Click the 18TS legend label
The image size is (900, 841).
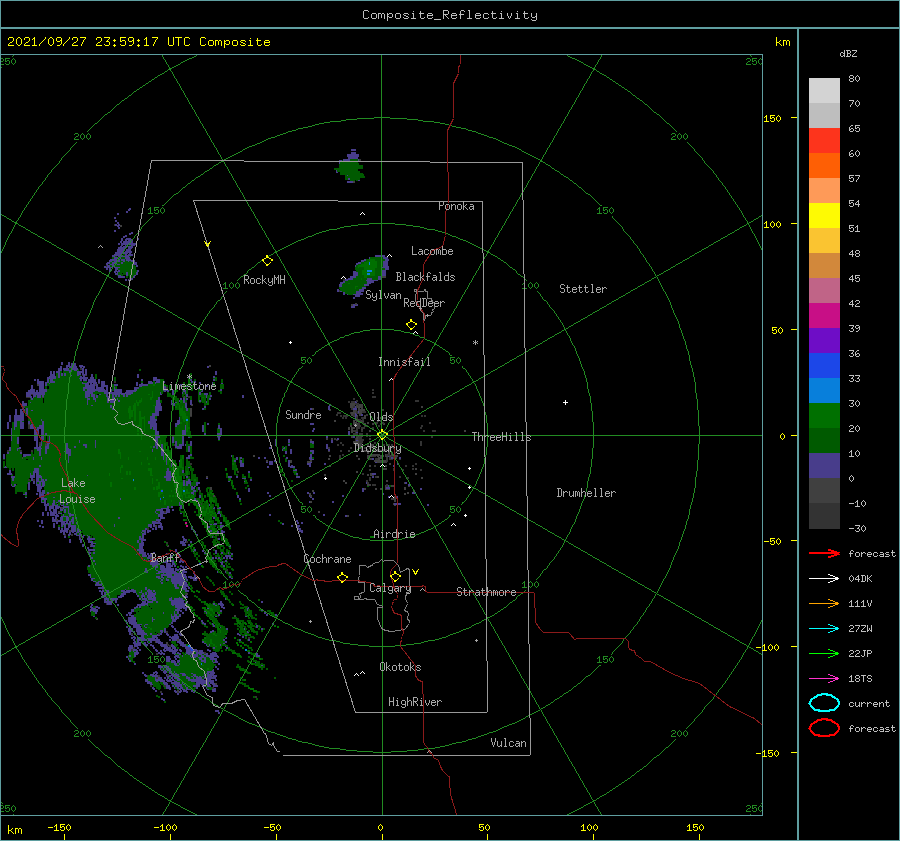coord(860,679)
